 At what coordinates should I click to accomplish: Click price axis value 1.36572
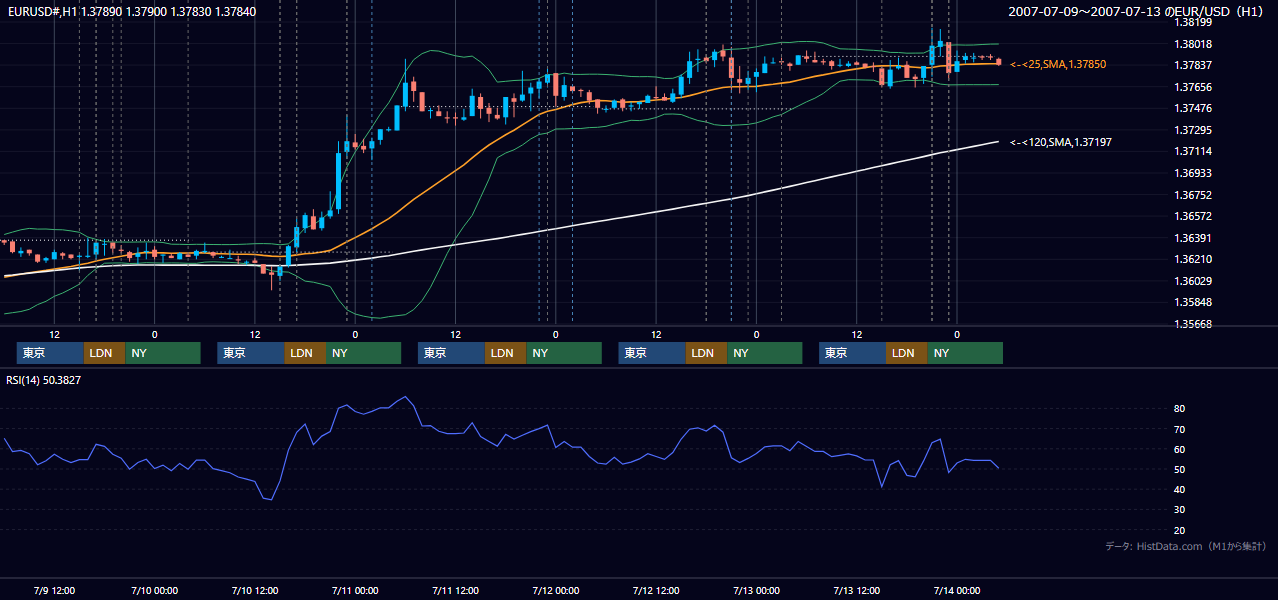[1193, 216]
